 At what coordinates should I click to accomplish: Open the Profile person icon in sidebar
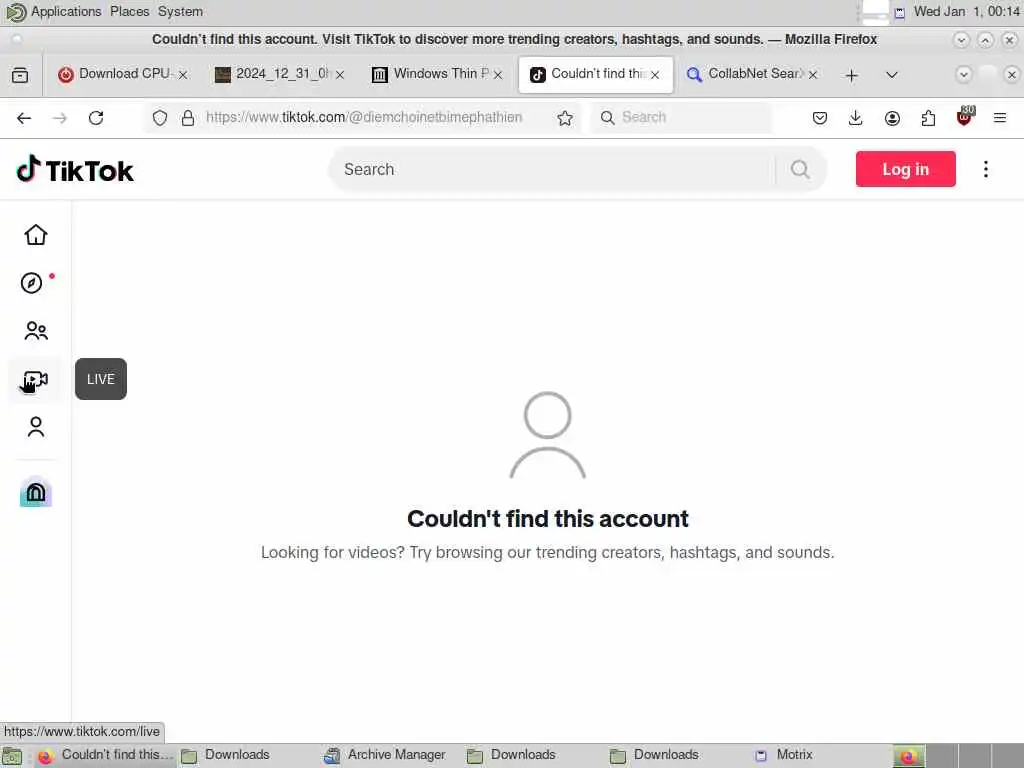pyautogui.click(x=36, y=427)
